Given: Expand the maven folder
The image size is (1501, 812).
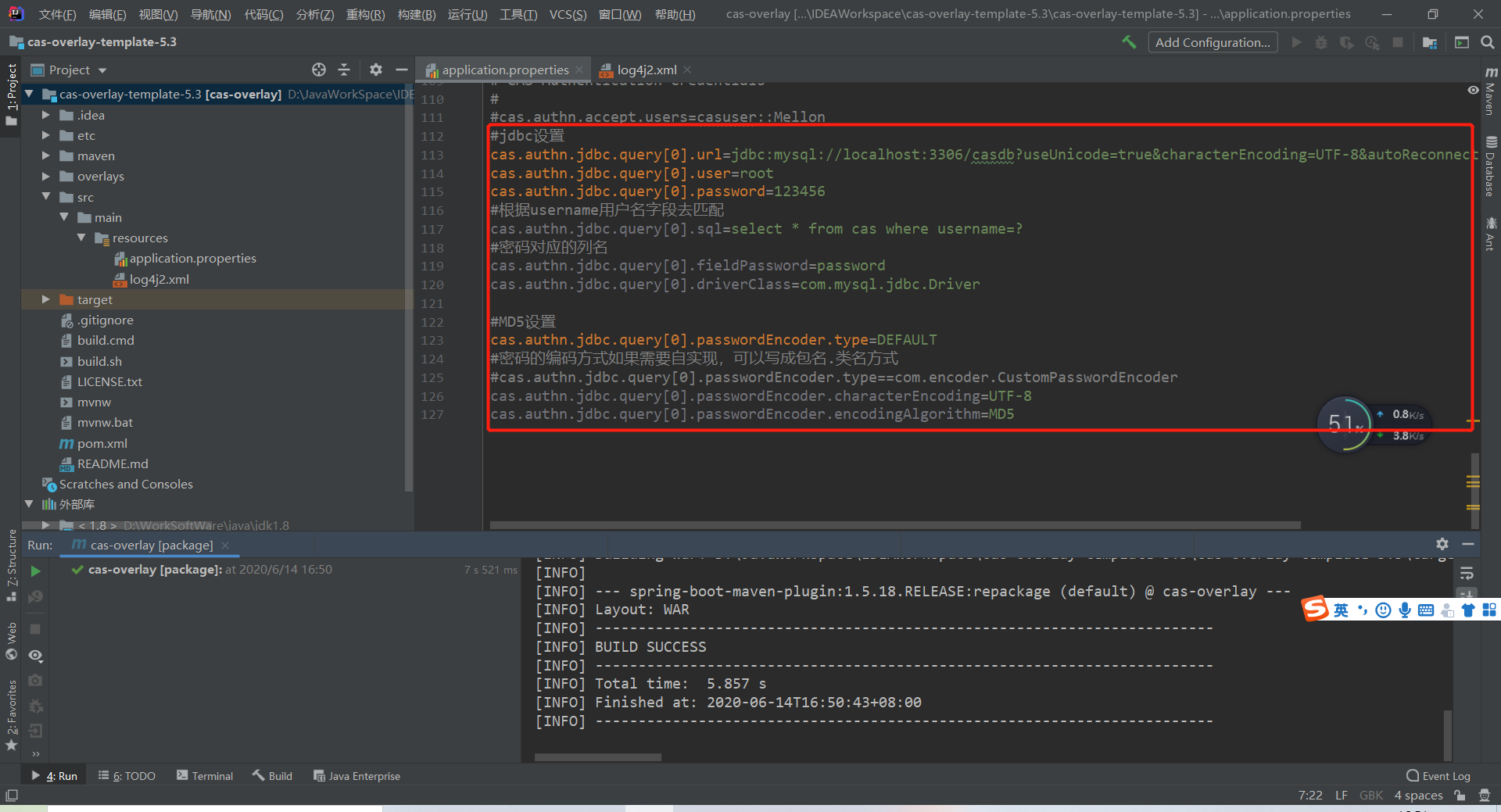Looking at the screenshot, I should pos(45,156).
